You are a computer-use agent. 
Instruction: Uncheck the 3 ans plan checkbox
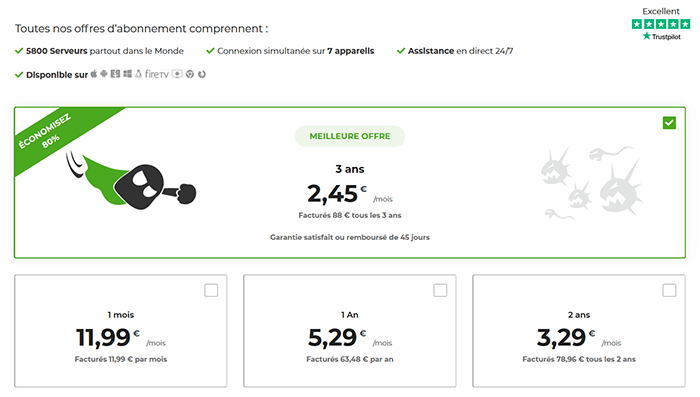pyautogui.click(x=669, y=123)
